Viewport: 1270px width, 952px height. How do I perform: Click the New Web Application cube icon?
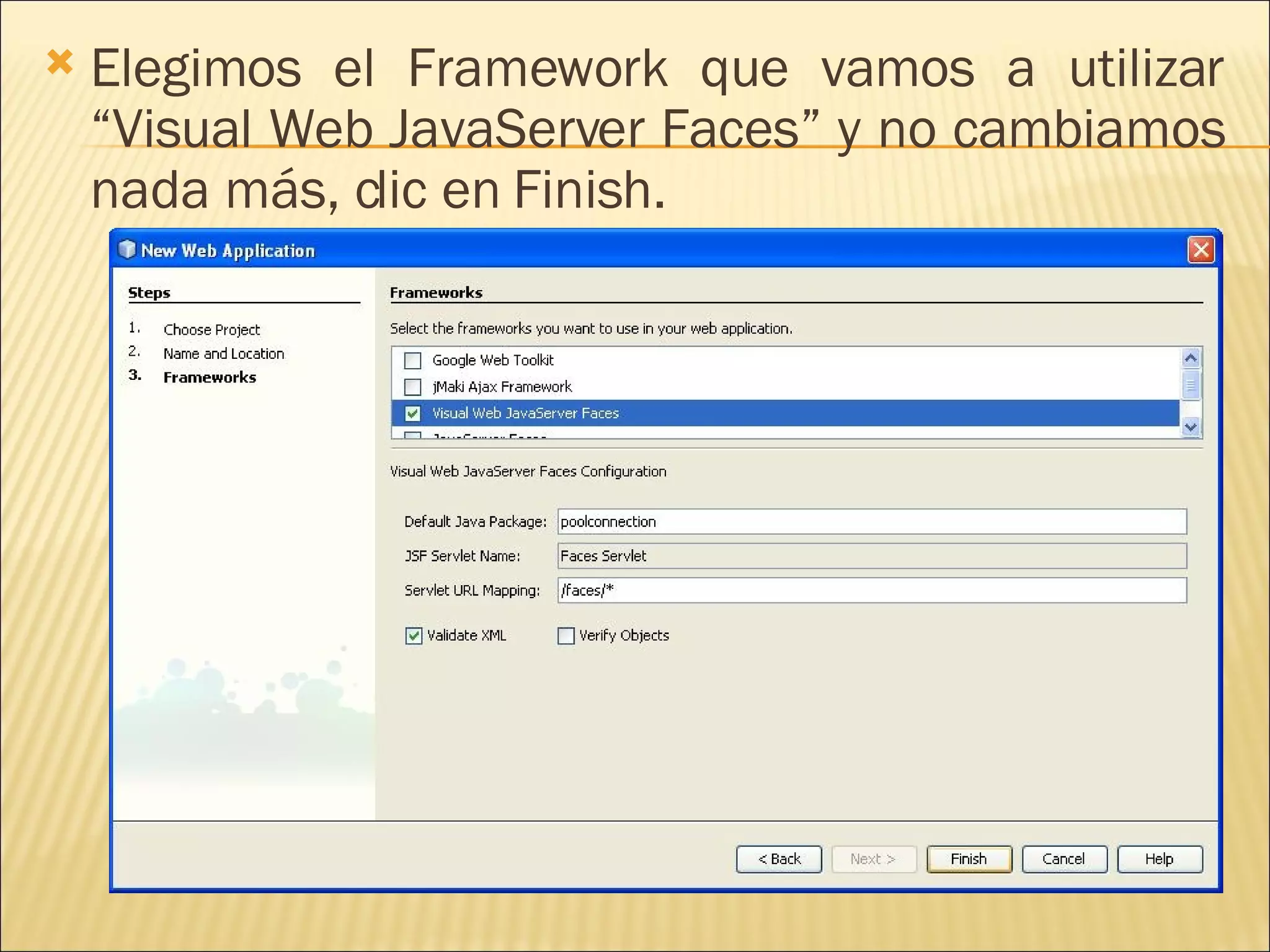[x=127, y=250]
